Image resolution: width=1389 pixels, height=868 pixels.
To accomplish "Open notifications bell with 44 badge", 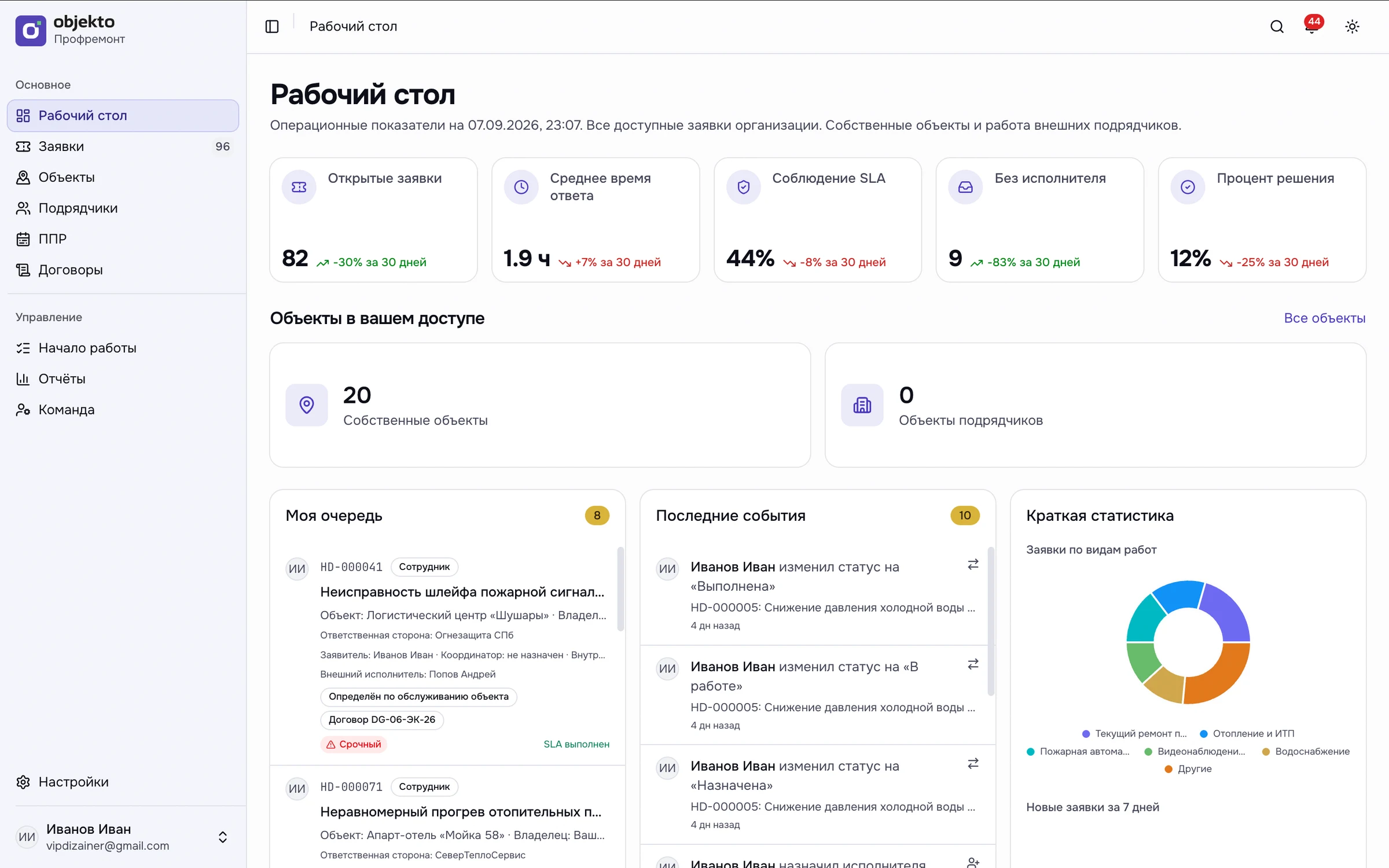I will click(x=1312, y=26).
